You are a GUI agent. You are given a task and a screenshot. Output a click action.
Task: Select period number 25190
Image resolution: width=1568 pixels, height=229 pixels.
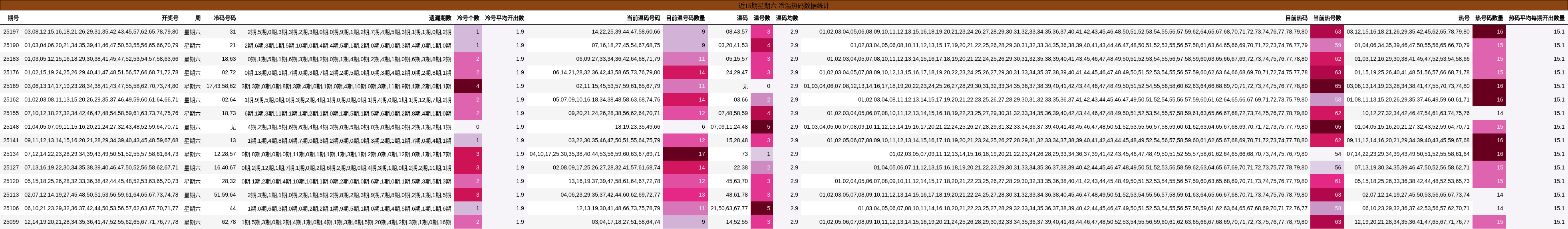pyautogui.click(x=11, y=45)
